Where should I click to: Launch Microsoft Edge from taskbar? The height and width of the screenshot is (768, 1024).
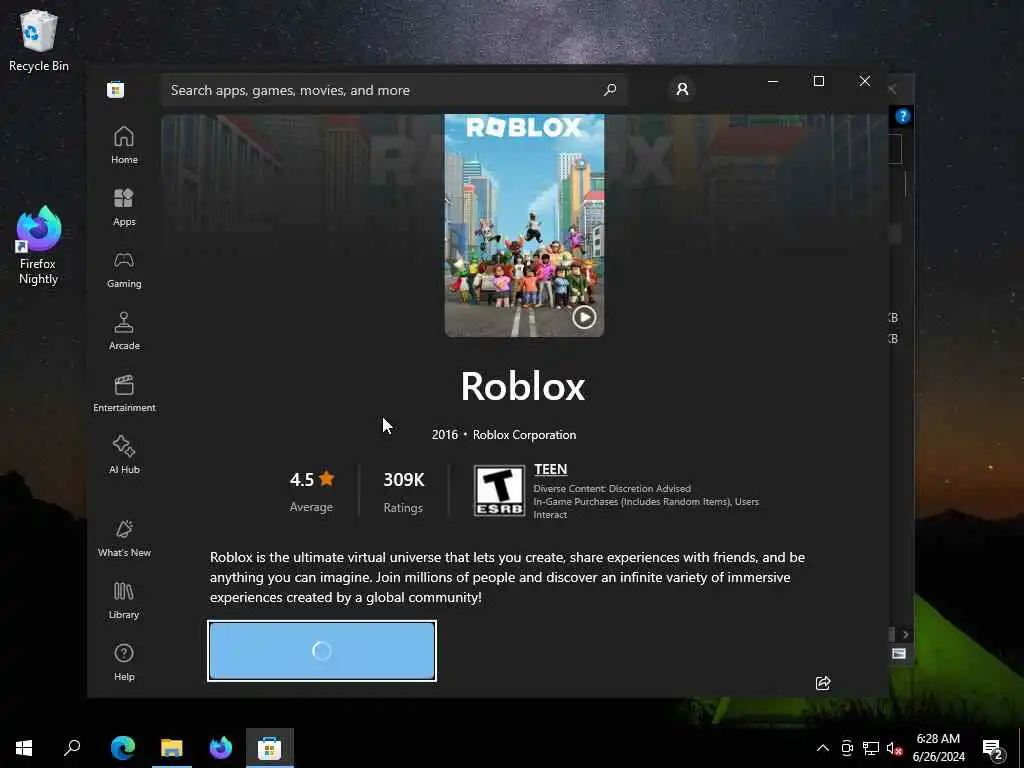pyautogui.click(x=123, y=748)
